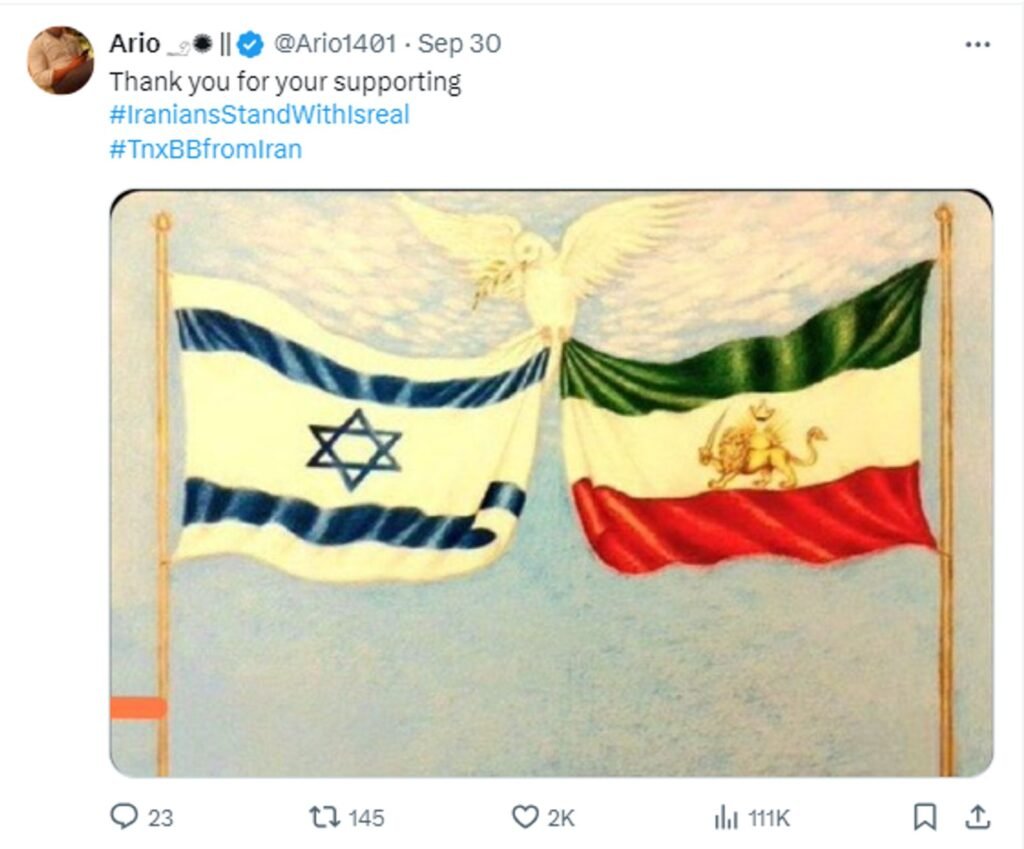This screenshot has width=1024, height=849.
Task: Click the 2K likes count
Action: 561,818
